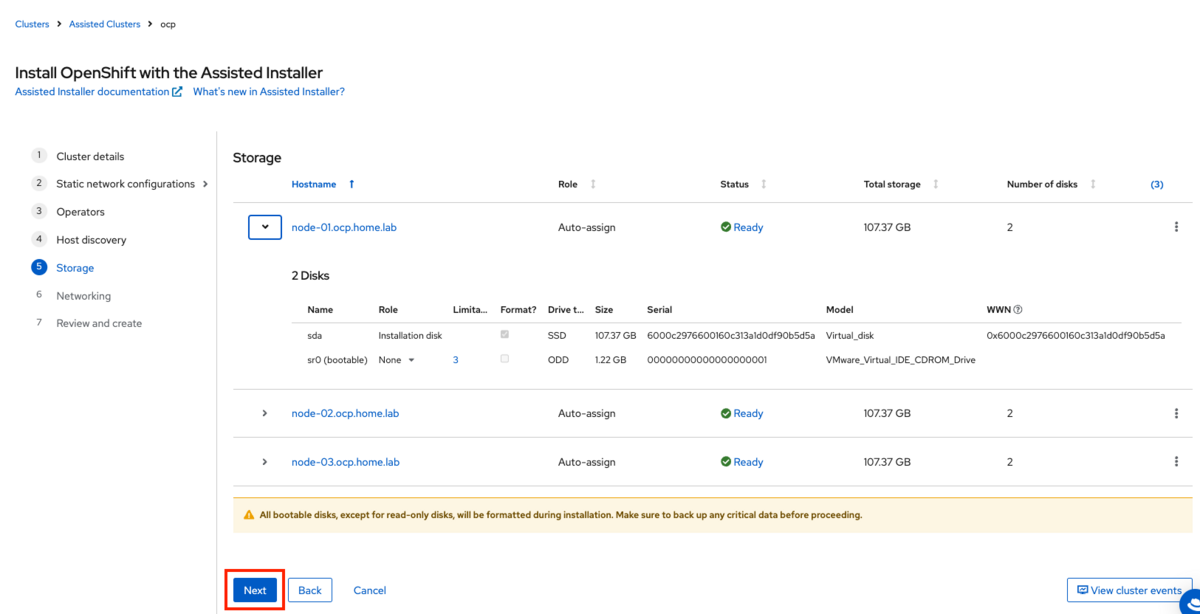Open kebab menu for node-02.ocp.home.lab

point(1176,413)
